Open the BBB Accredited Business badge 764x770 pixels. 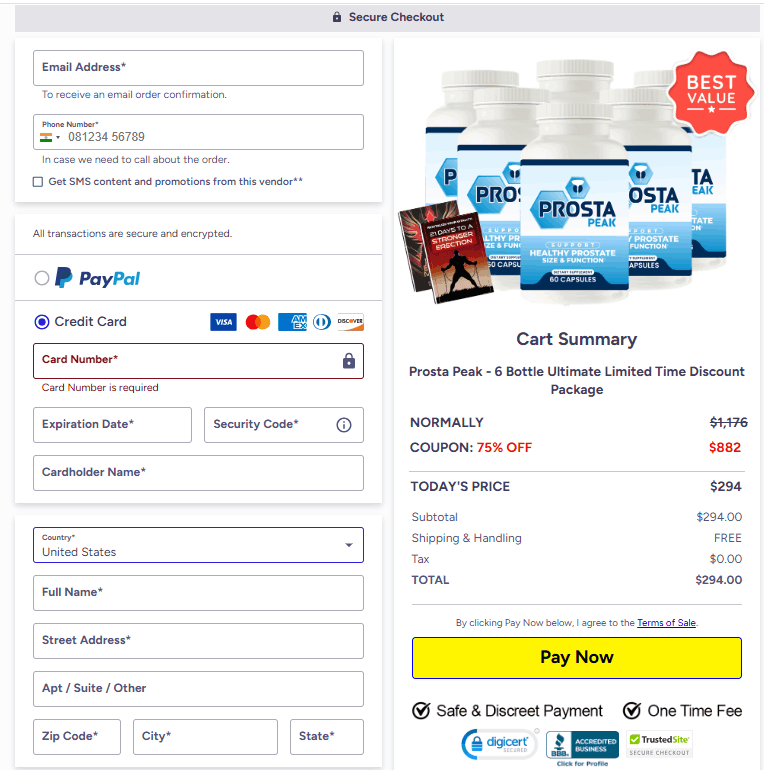click(x=582, y=745)
